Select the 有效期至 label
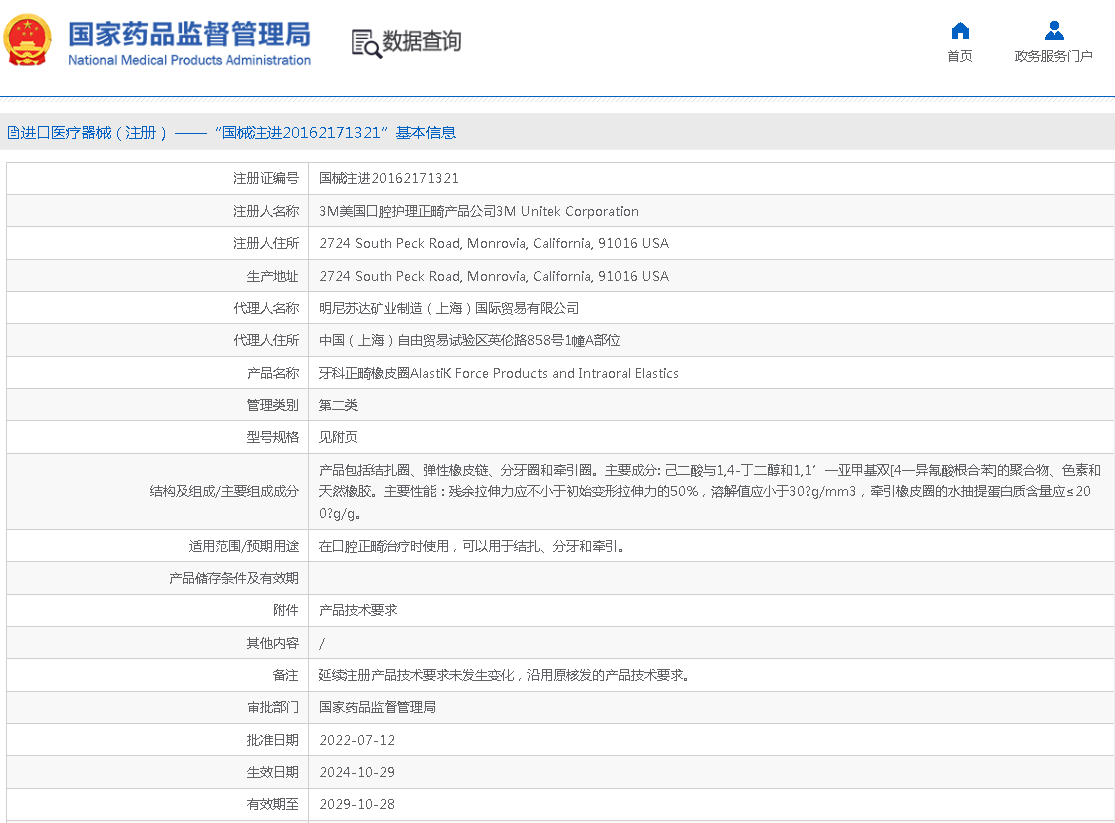 click(x=272, y=804)
